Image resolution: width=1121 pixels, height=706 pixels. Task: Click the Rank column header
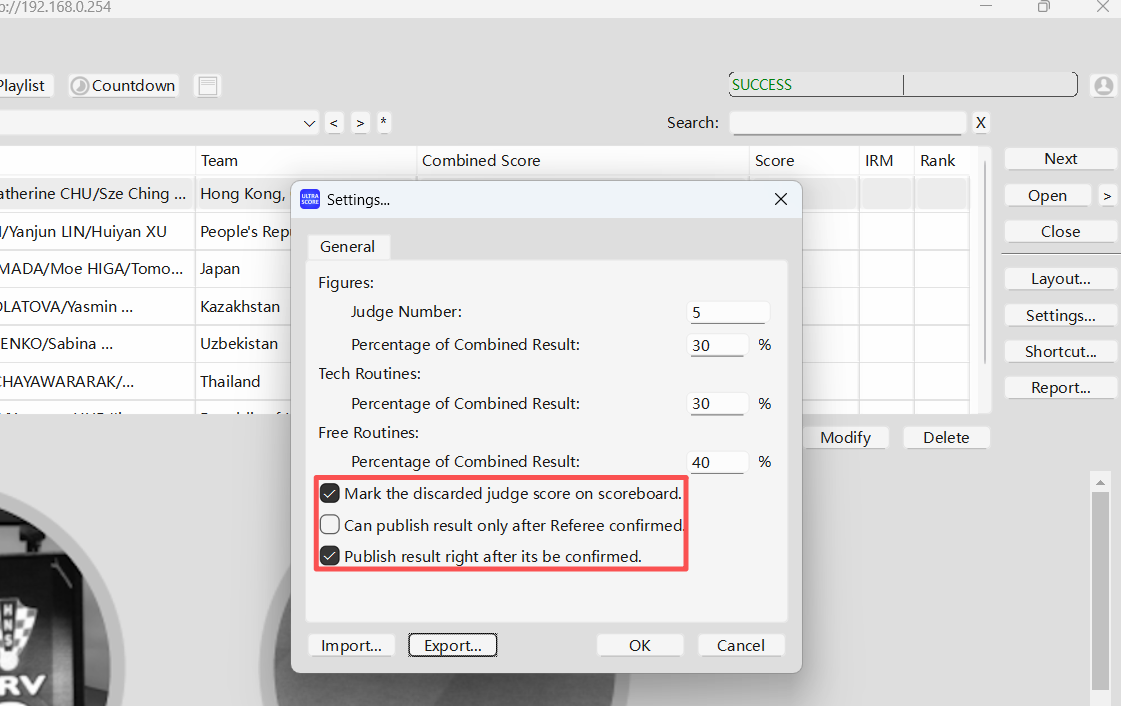pos(942,161)
